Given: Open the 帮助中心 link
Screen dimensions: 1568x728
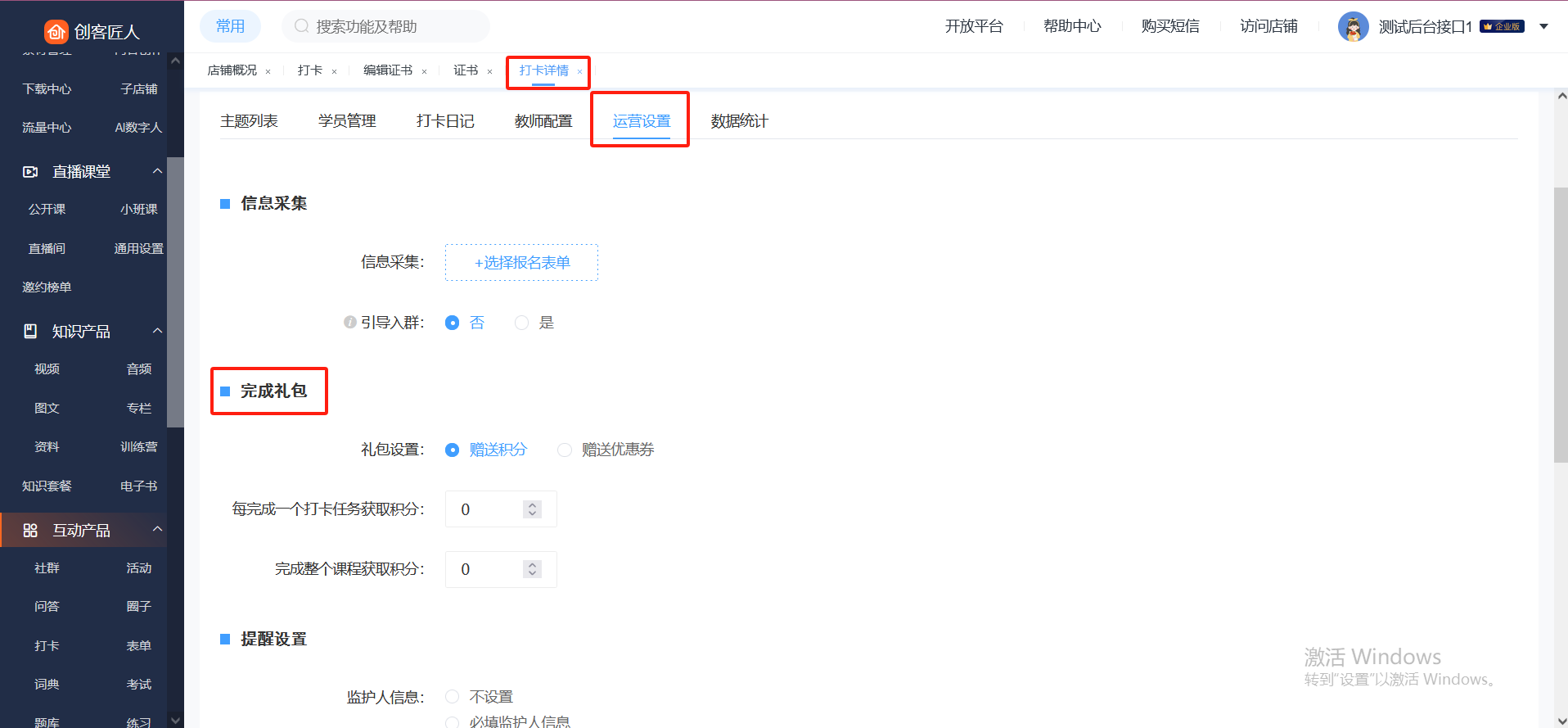Looking at the screenshot, I should (1072, 26).
